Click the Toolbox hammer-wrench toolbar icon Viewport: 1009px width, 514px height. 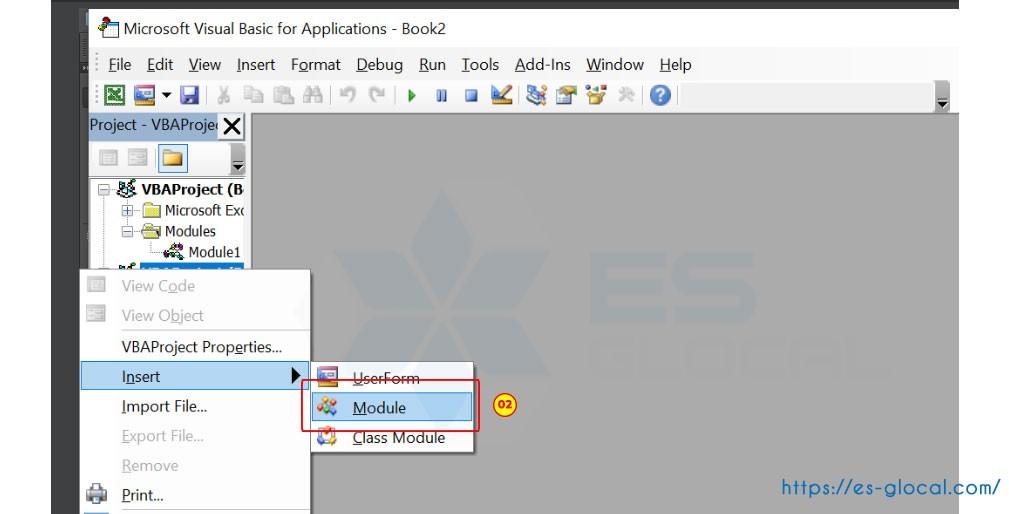625,95
